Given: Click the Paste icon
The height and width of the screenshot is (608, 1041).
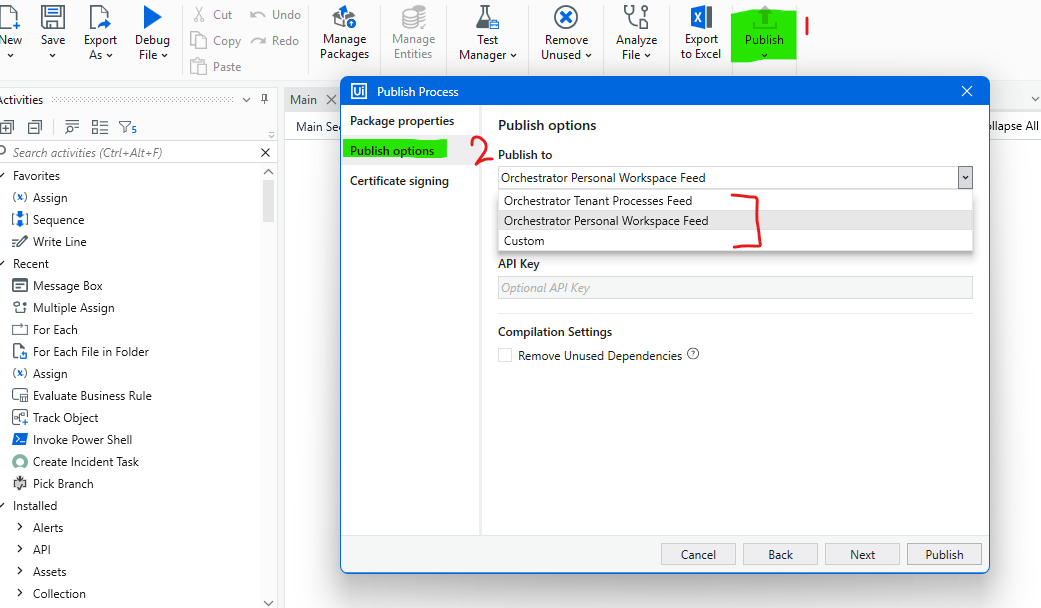Looking at the screenshot, I should coord(216,66).
